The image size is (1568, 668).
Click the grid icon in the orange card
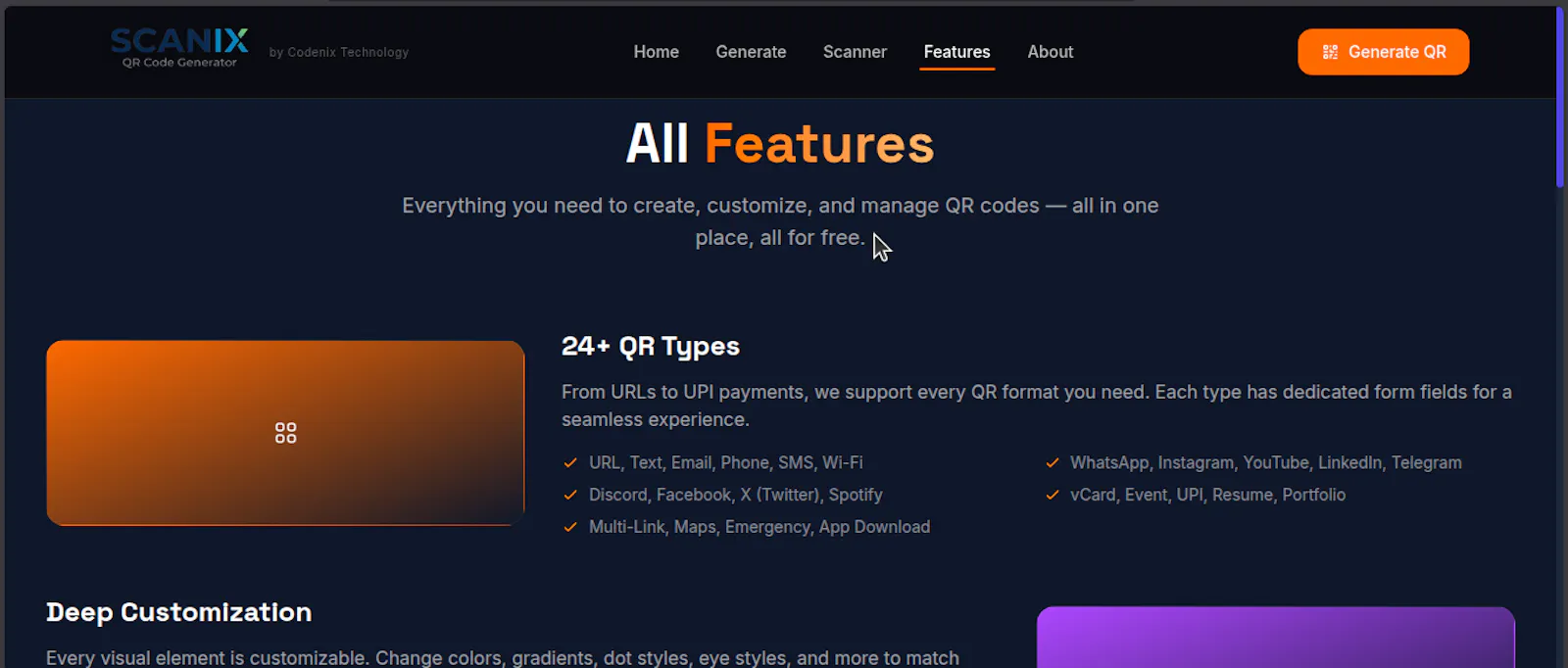point(285,433)
